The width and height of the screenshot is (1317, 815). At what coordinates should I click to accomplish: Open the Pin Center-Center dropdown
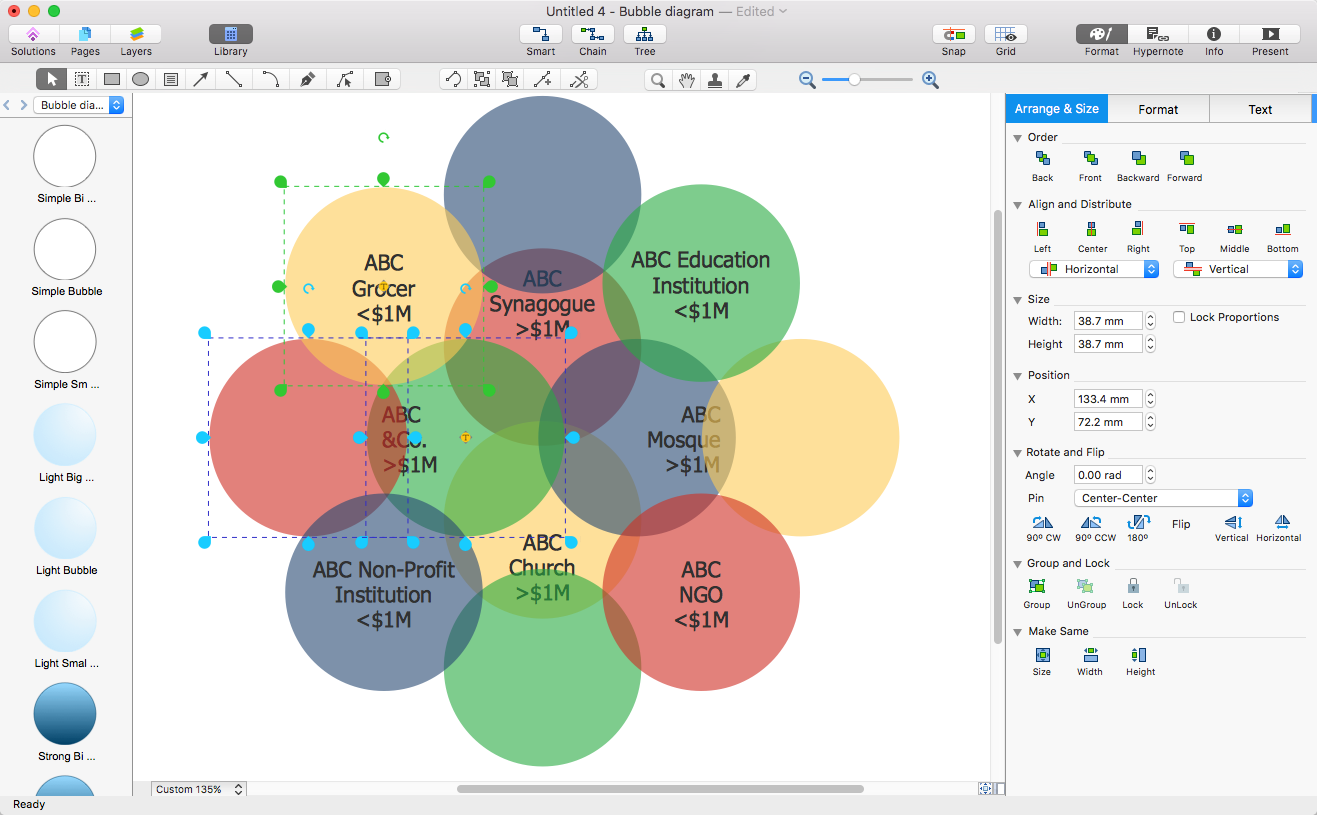(1164, 498)
